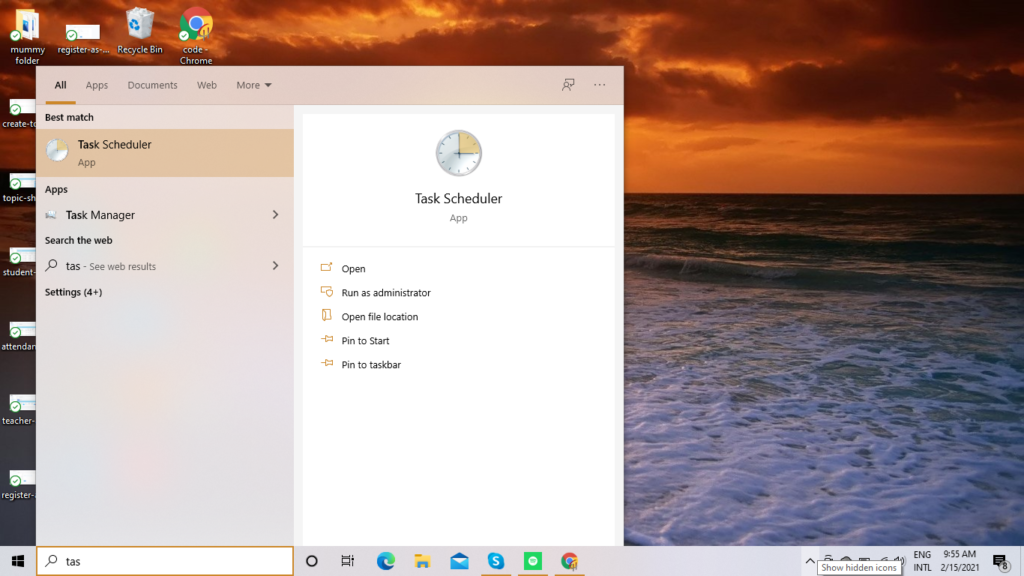Expand Task Manager result options arrow
Screen dimensions: 1024x576
(x=276, y=215)
